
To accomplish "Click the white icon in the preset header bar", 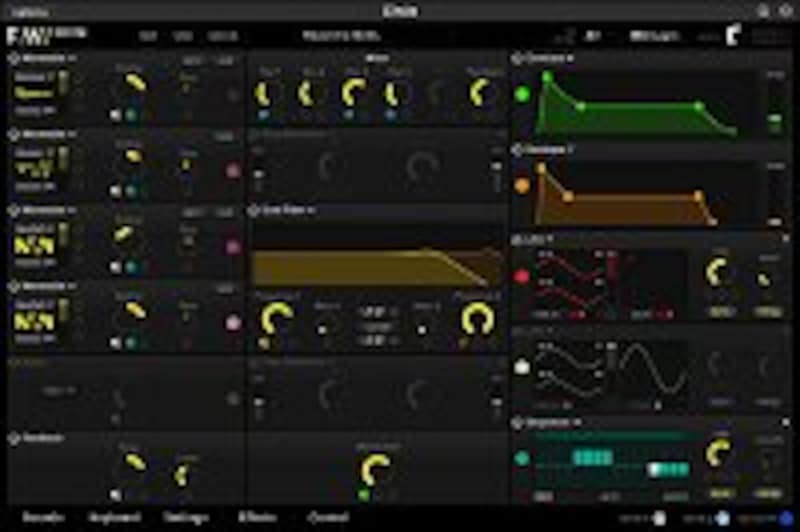I will pos(733,35).
